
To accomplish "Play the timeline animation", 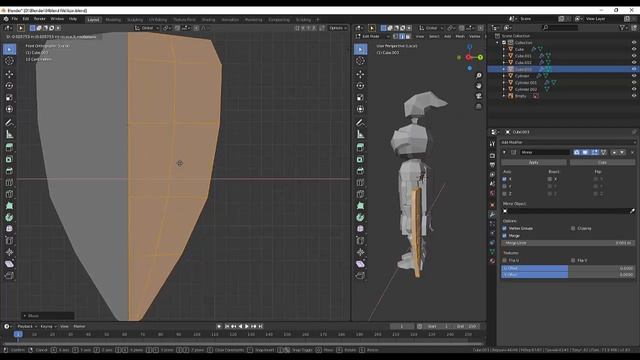I will tap(247, 327).
